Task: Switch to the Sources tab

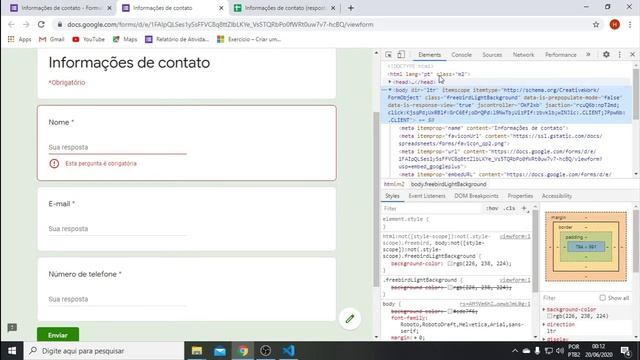Action: (492, 55)
